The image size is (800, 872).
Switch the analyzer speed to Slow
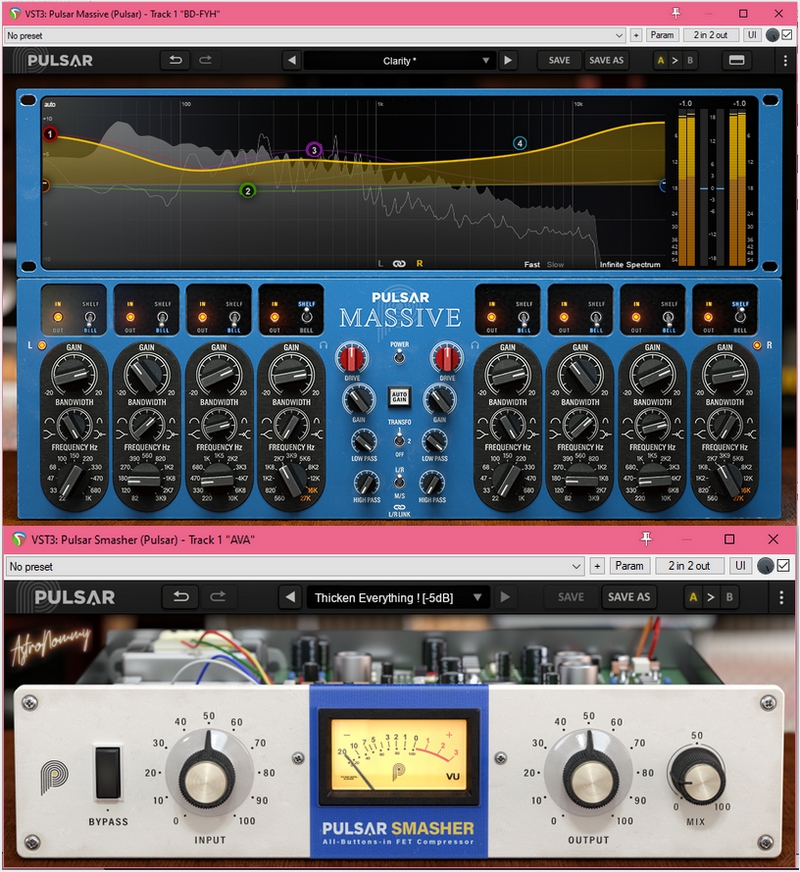(555, 265)
